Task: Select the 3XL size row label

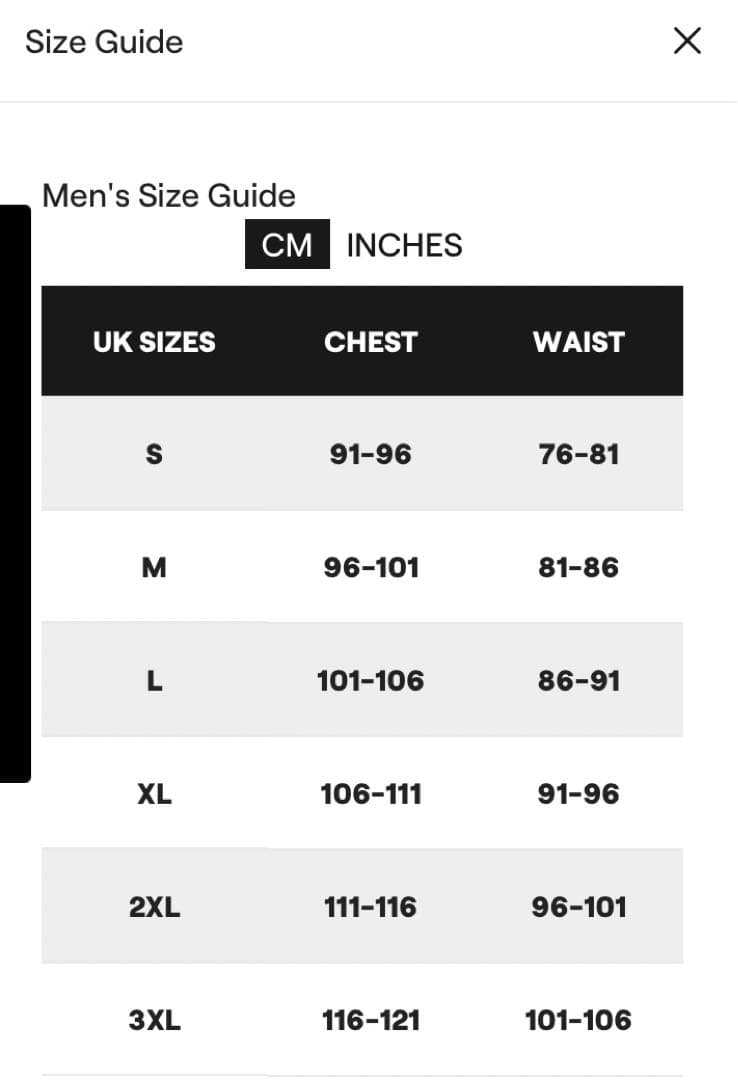Action: click(154, 1020)
